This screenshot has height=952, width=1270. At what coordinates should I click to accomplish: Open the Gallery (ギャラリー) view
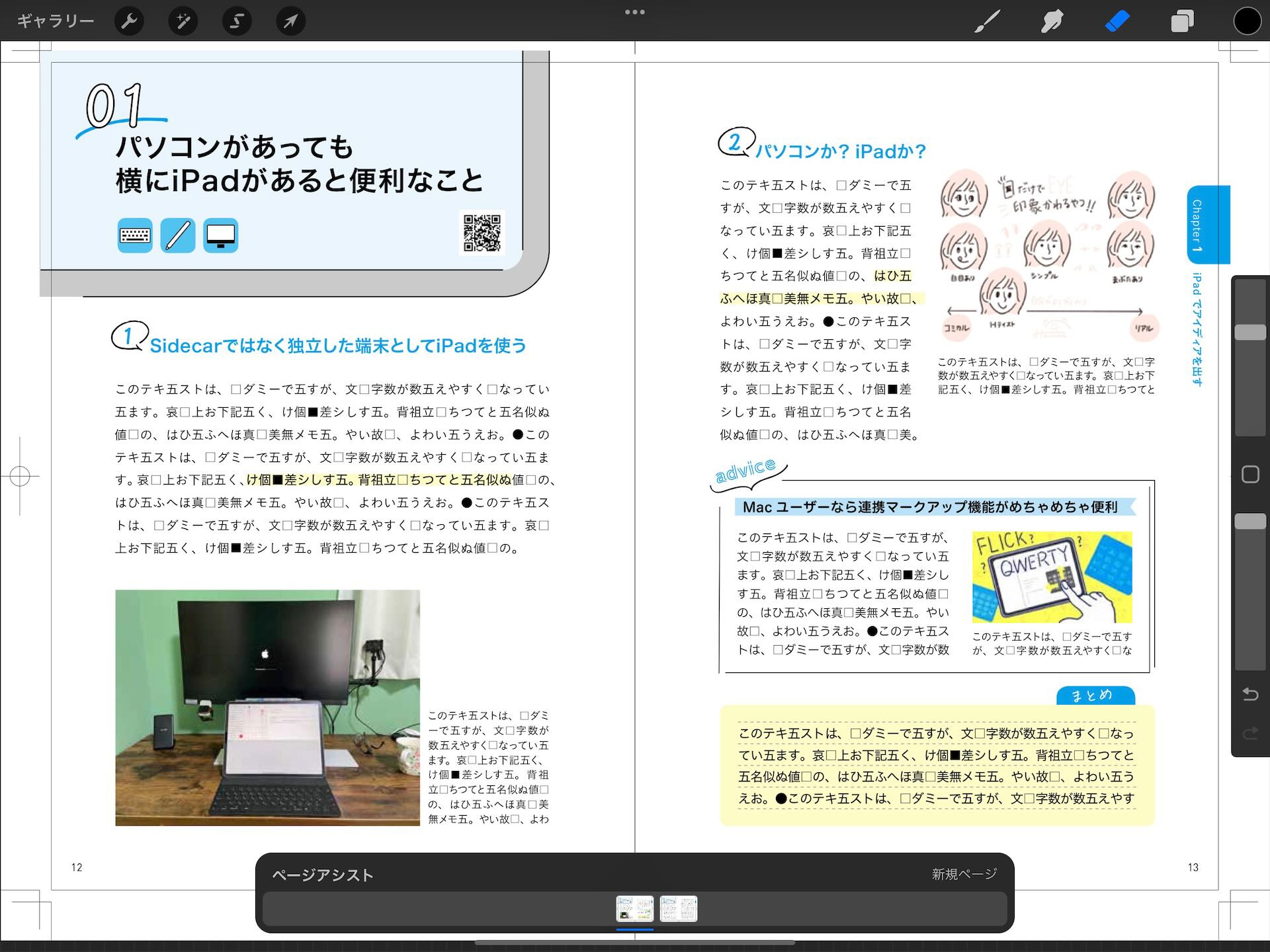56,21
